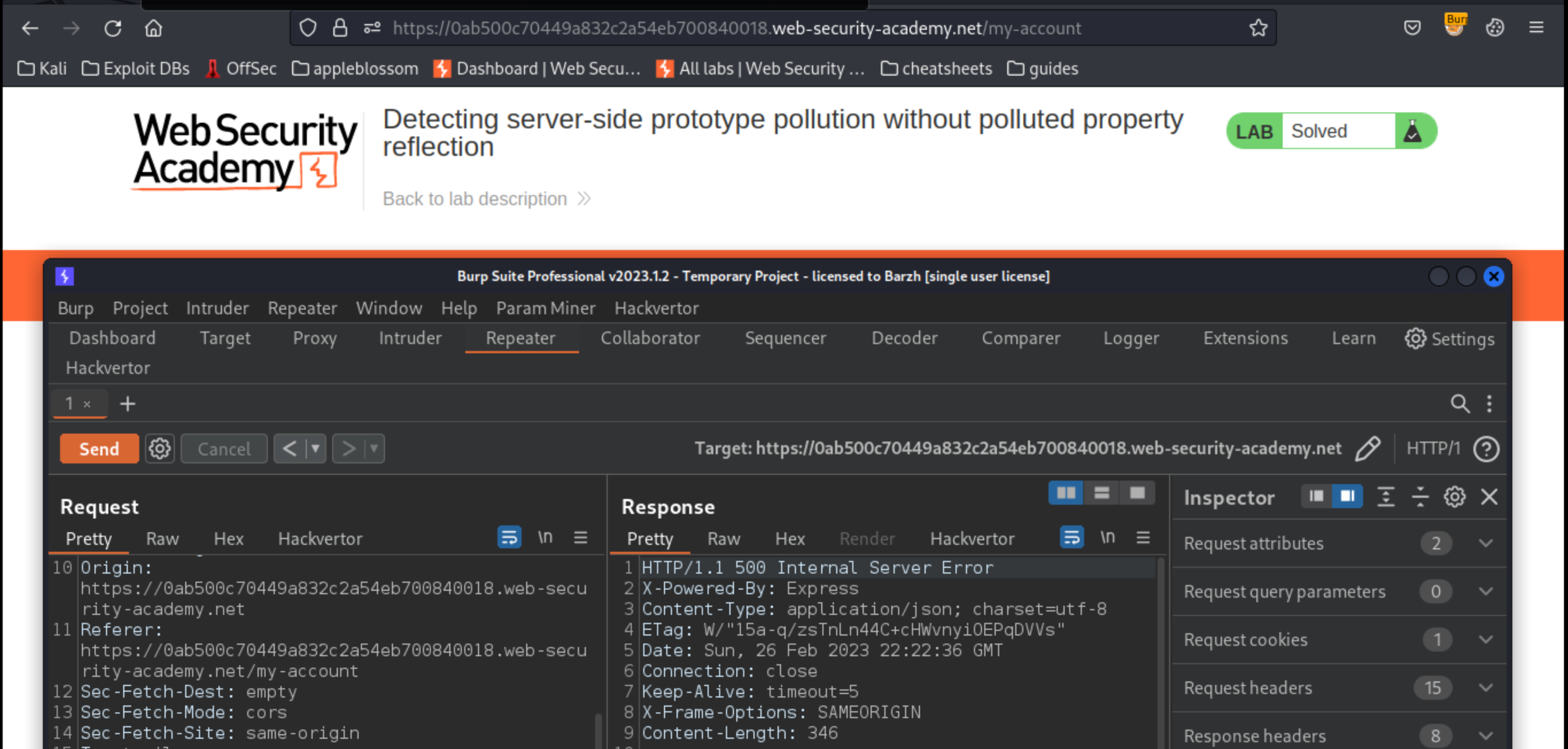The height and width of the screenshot is (749, 1568).
Task: Select combined tabbed request/response layout
Action: tap(1137, 493)
